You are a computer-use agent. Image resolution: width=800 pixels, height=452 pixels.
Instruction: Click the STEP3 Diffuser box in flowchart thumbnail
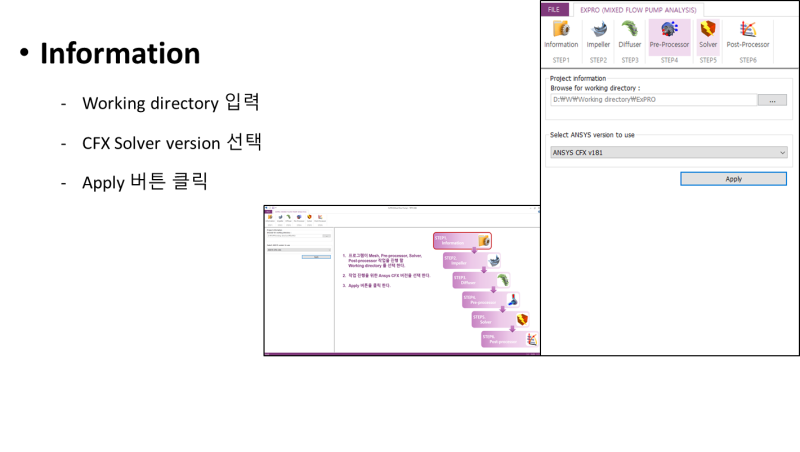(x=481, y=280)
